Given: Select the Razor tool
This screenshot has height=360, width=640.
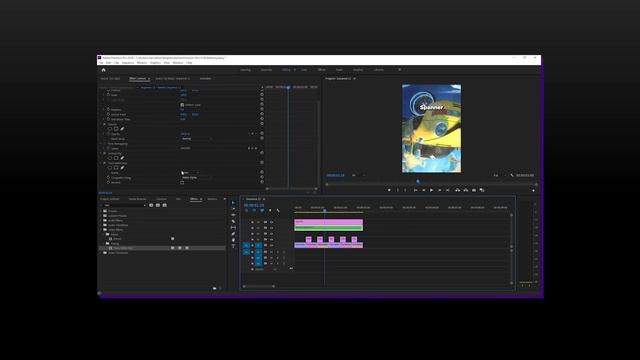Looking at the screenshot, I should pyautogui.click(x=233, y=221).
